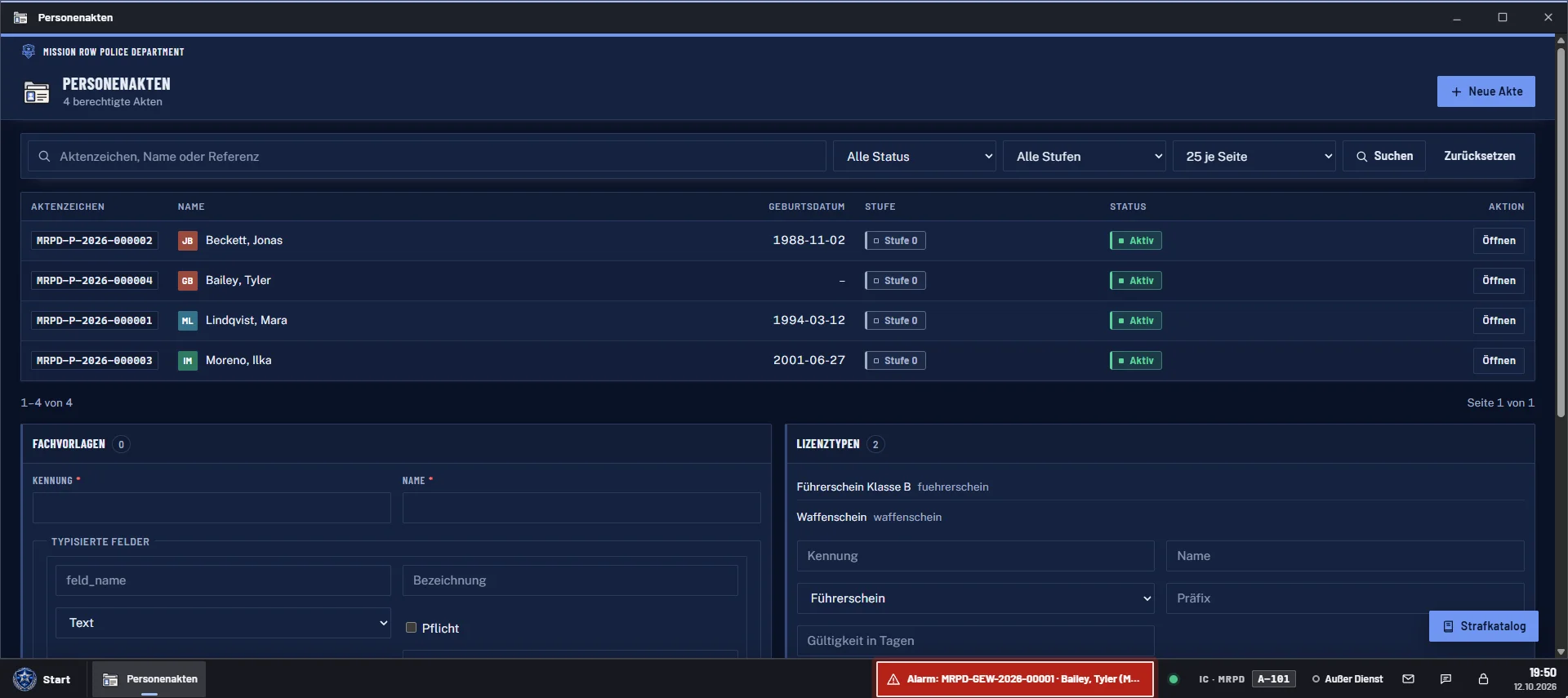Click the Neue Akte button

[x=1486, y=91]
